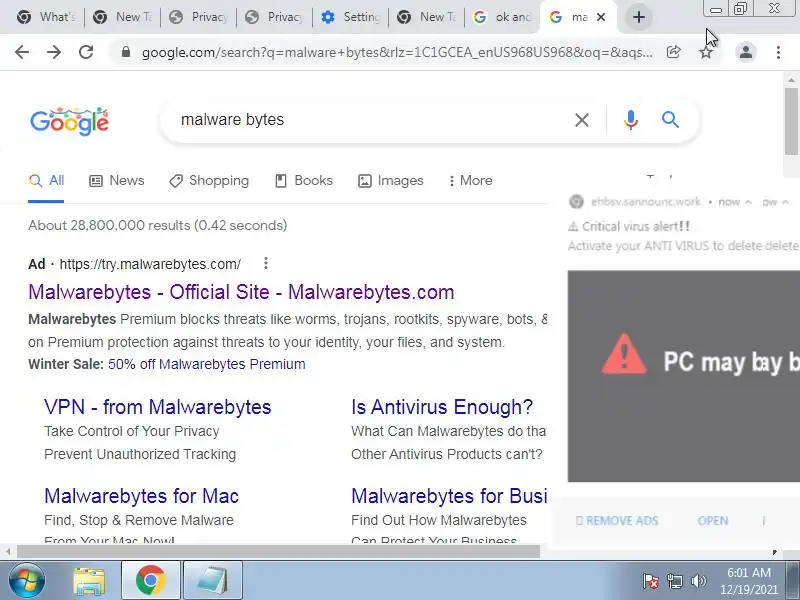Screen dimensions: 800x600
Task: Click the 6:01 AM taskbar clock
Action: tap(749, 581)
